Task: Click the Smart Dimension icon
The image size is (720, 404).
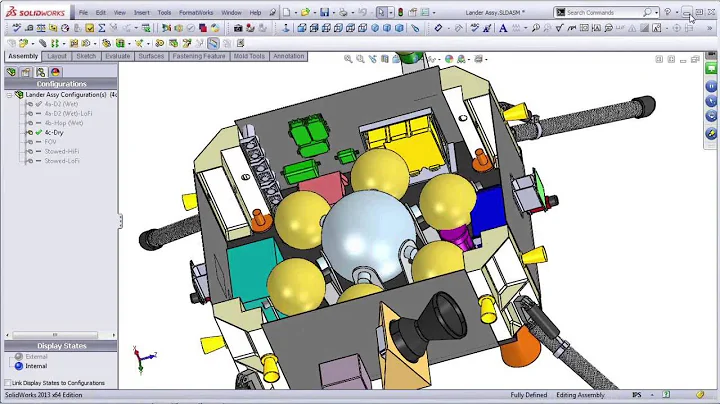Action: (x=438, y=28)
